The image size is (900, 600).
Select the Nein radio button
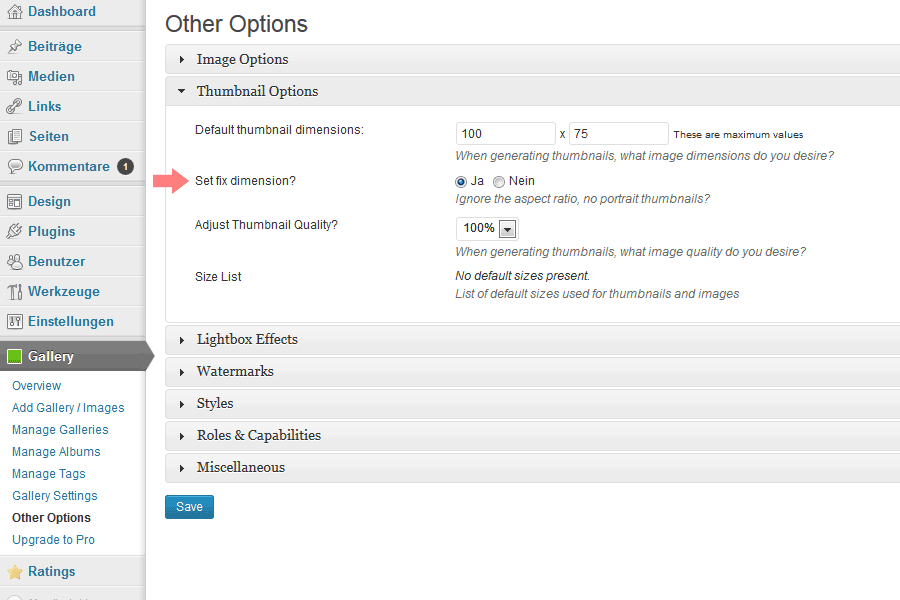pos(499,182)
